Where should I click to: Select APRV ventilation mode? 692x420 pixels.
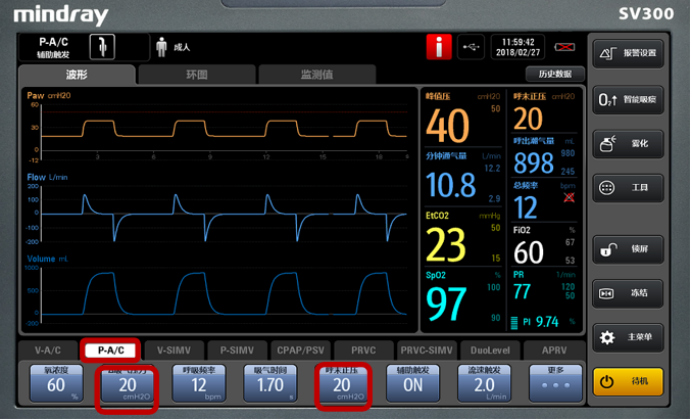(x=554, y=350)
